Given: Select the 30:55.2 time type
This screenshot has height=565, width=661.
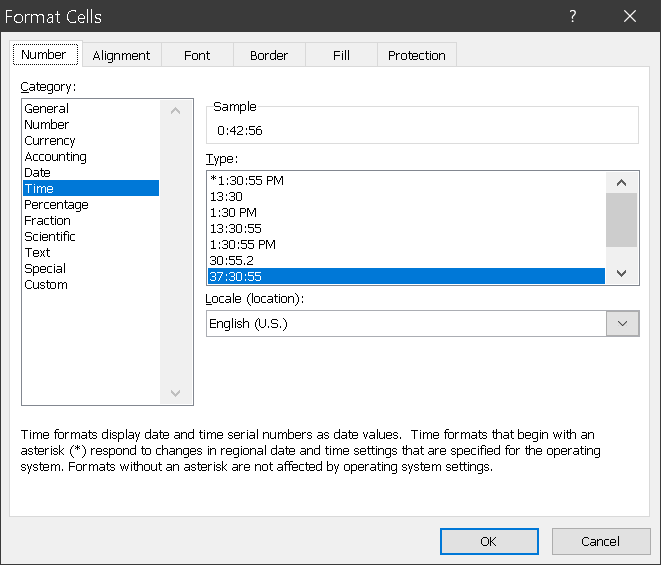Looking at the screenshot, I should tap(406, 261).
